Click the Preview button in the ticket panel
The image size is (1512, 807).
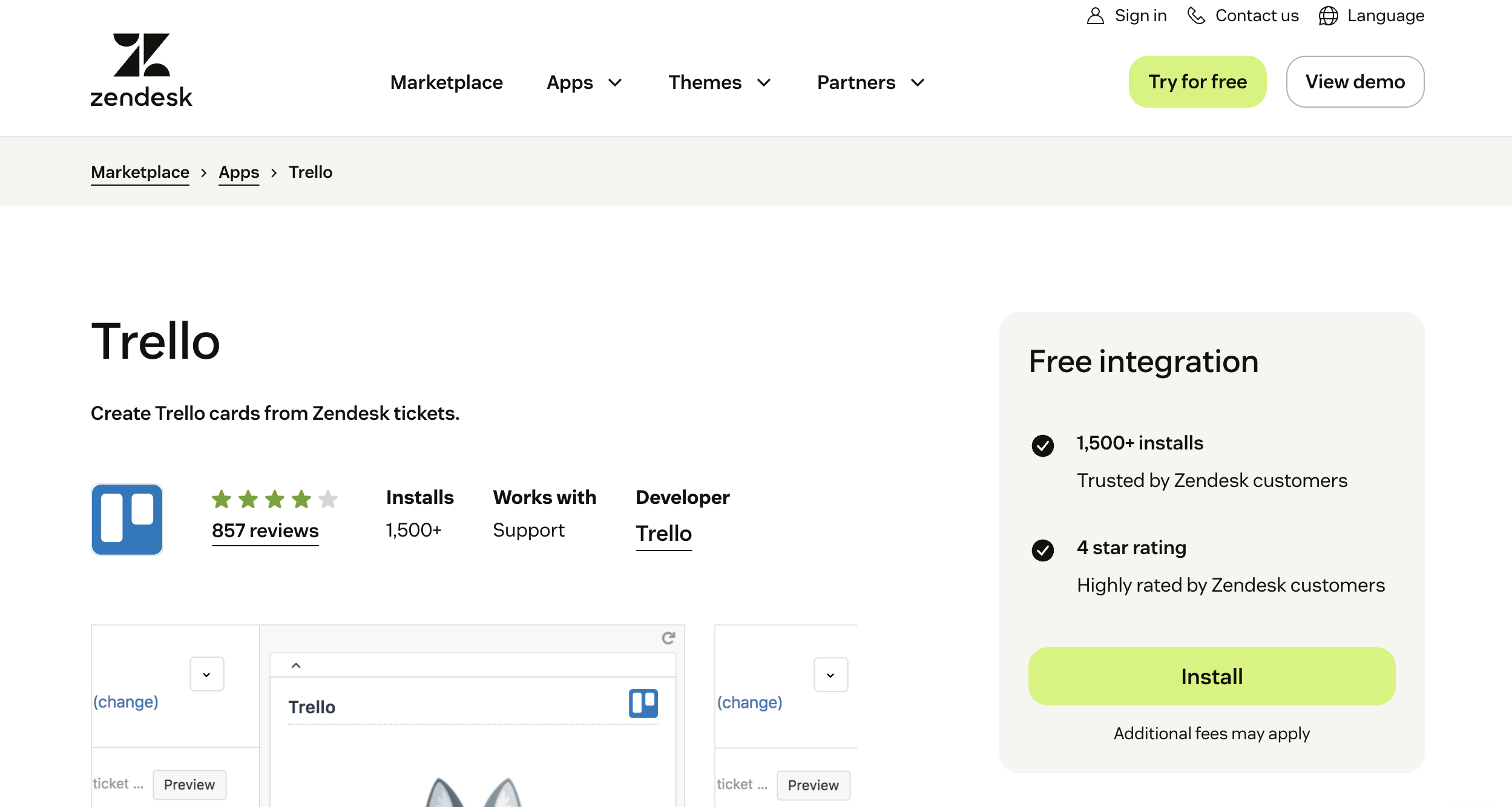pos(189,785)
